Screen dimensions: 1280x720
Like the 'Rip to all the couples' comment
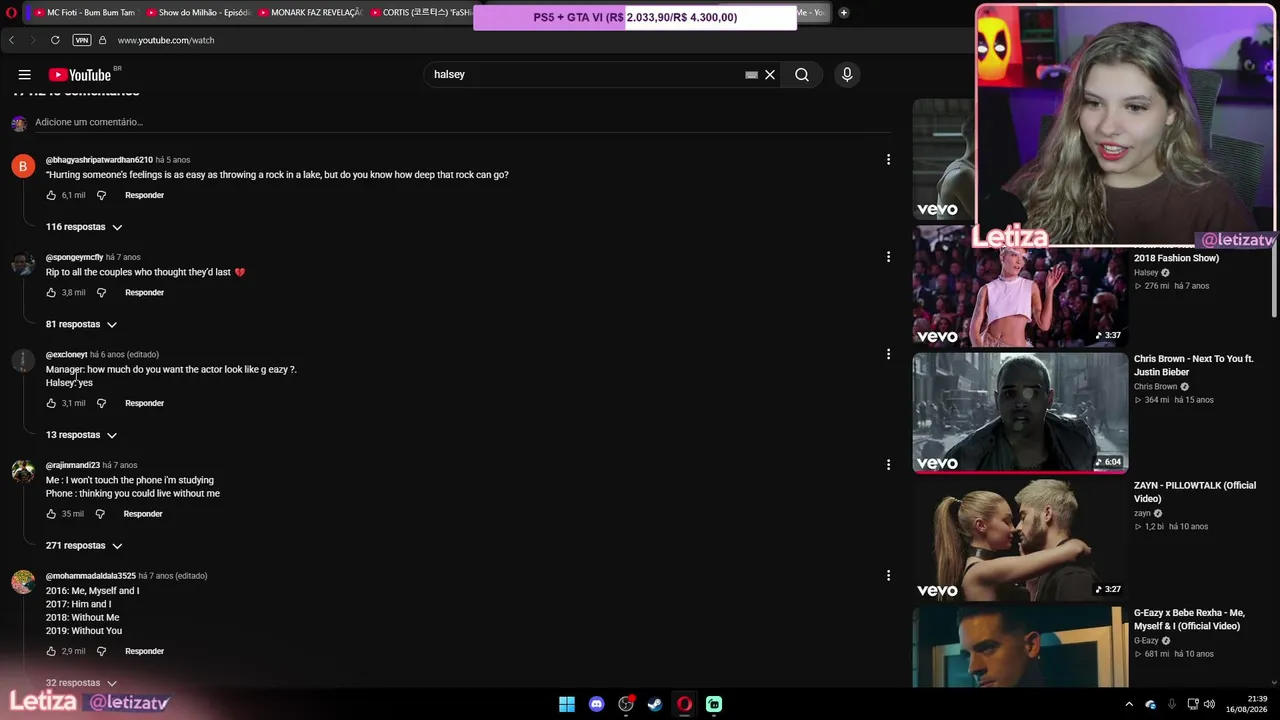[52, 293]
